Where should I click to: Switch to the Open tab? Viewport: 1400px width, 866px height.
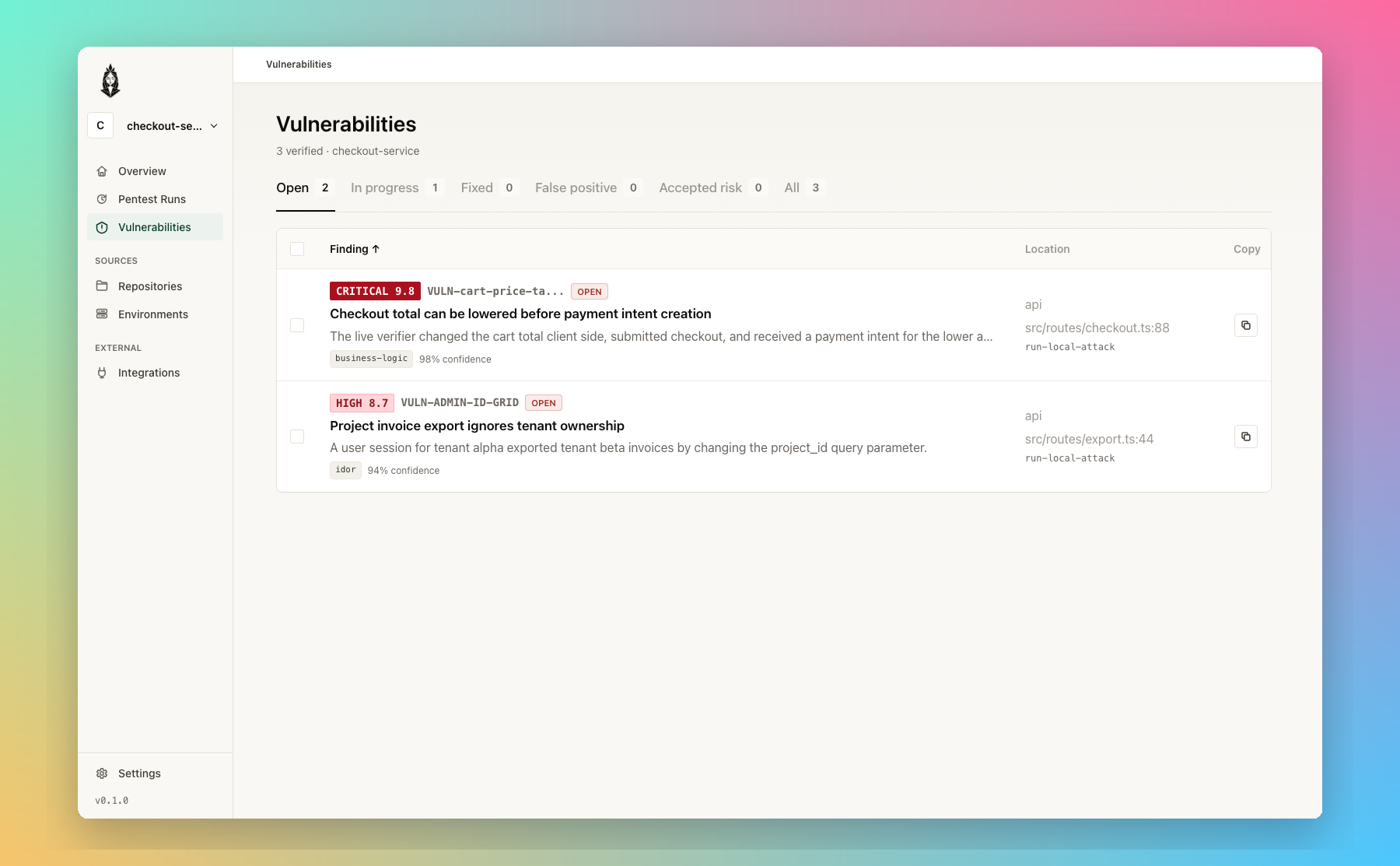pos(305,188)
